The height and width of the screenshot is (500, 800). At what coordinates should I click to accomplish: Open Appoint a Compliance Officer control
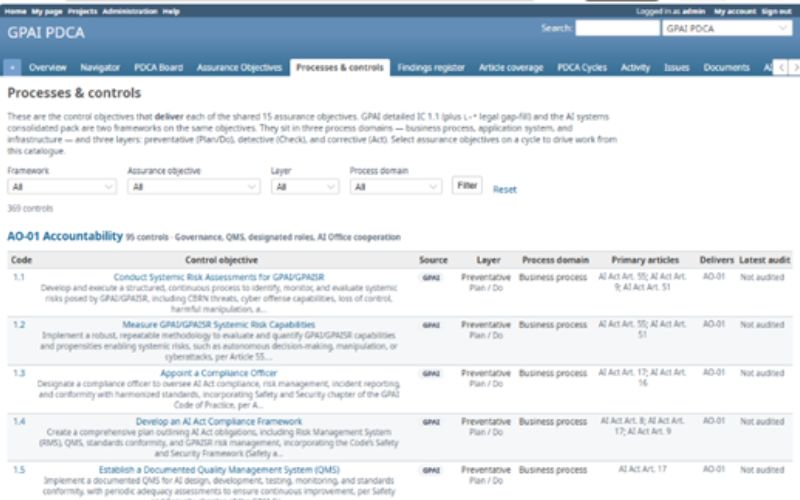coord(219,373)
